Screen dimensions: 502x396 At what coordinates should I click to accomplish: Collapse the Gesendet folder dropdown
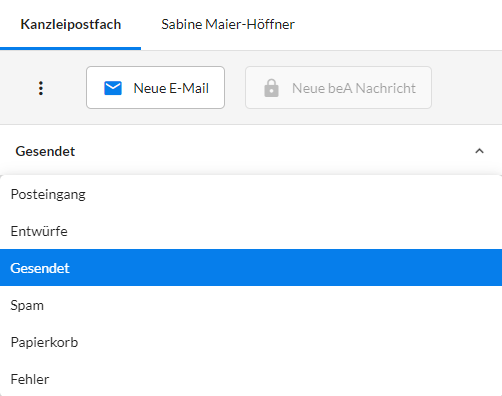[x=479, y=151]
